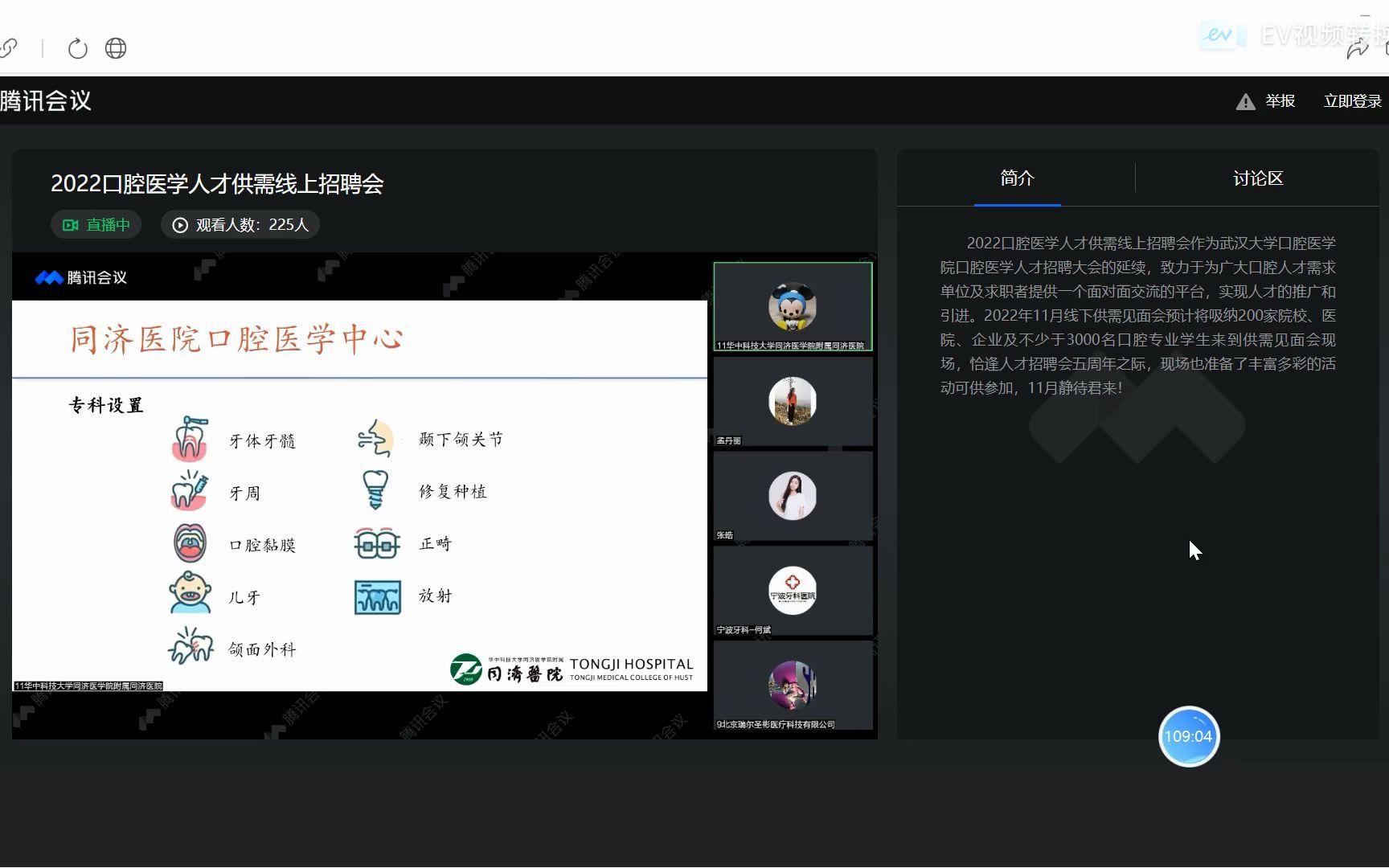Click the 颞下颌关节 jaw profile icon

click(375, 438)
